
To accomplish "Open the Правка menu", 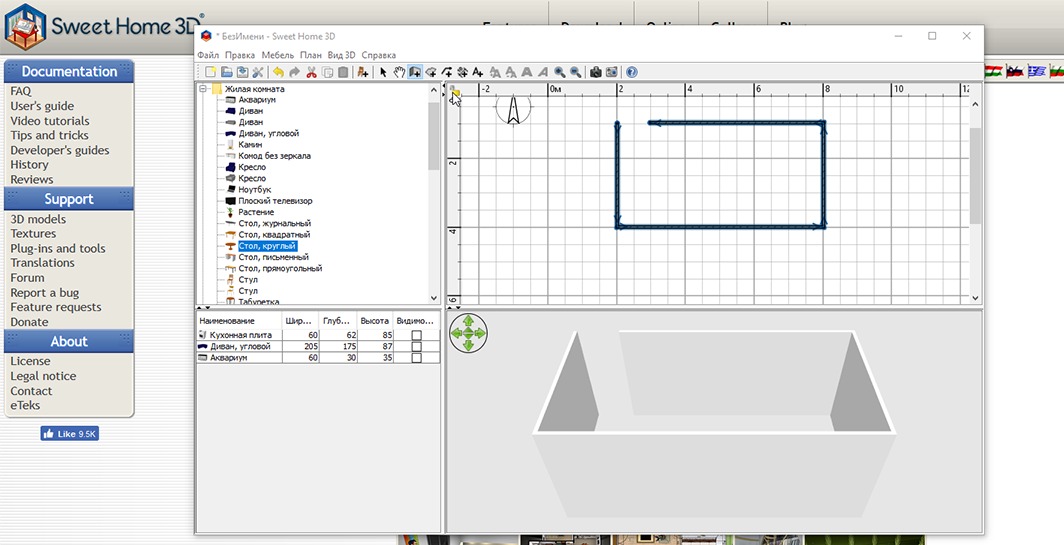I will (x=240, y=55).
